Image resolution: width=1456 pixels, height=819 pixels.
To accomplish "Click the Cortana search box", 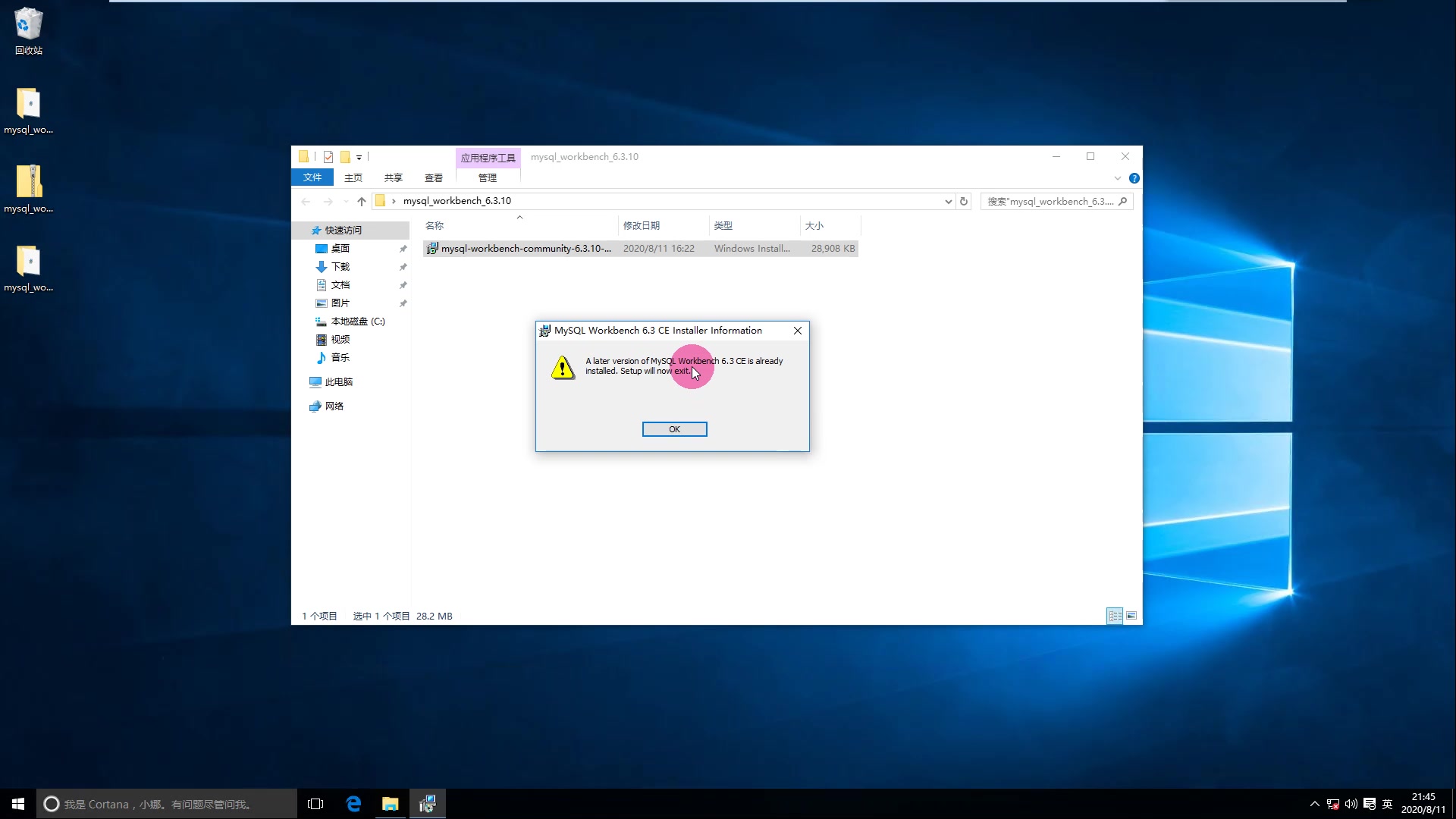I will tap(167, 804).
